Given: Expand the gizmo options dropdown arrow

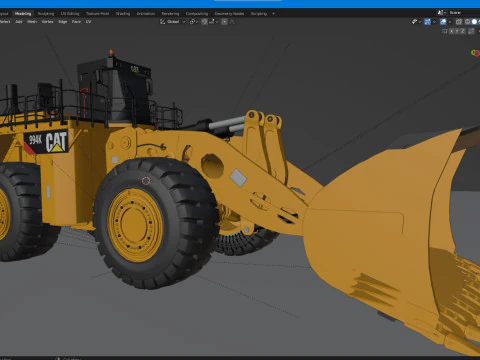Looking at the screenshot, I should (x=434, y=22).
